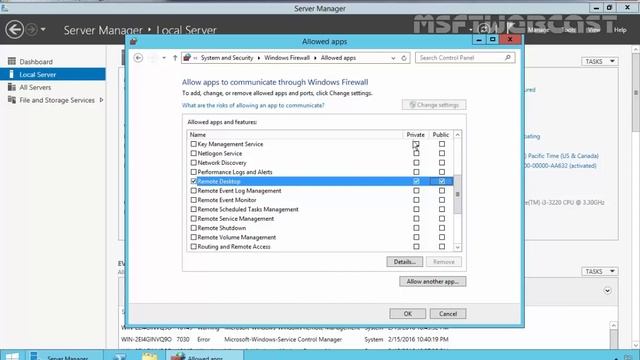Open navigation history dropdown in Server Manager

point(43,29)
